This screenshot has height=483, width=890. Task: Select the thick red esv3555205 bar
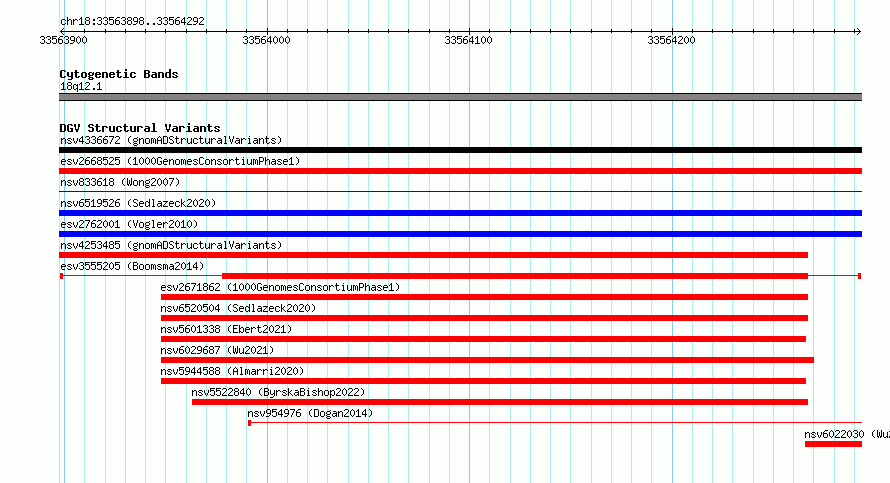(x=515, y=276)
